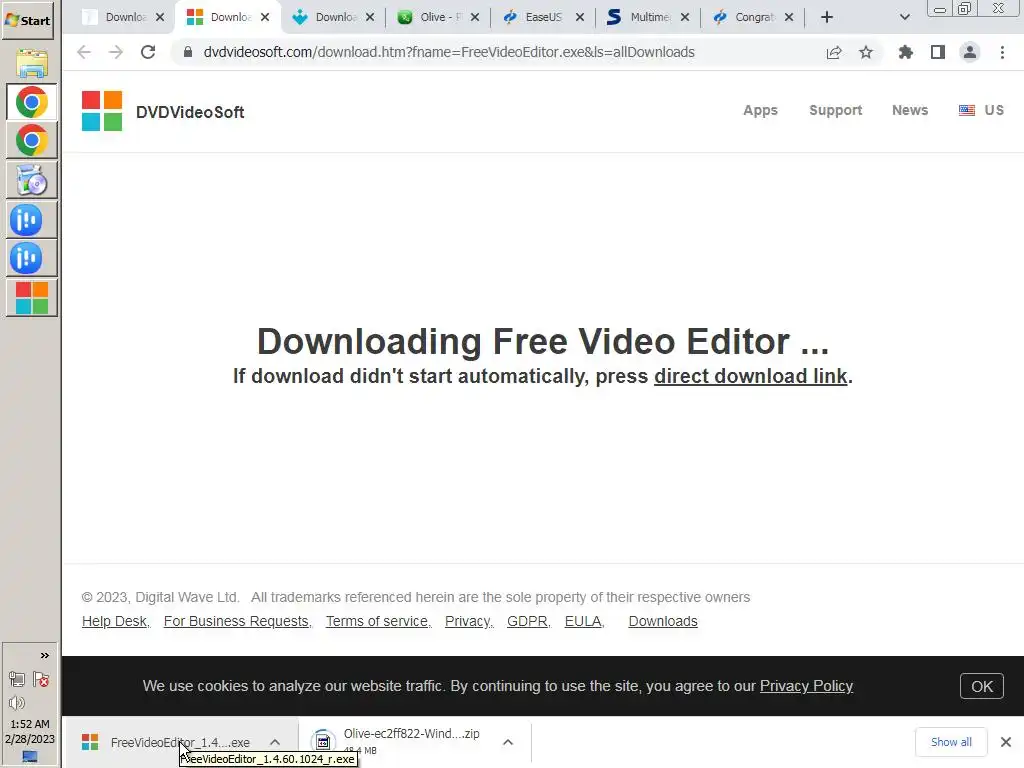The height and width of the screenshot is (768, 1024).
Task: Open For Business Requests link
Action: (x=236, y=621)
